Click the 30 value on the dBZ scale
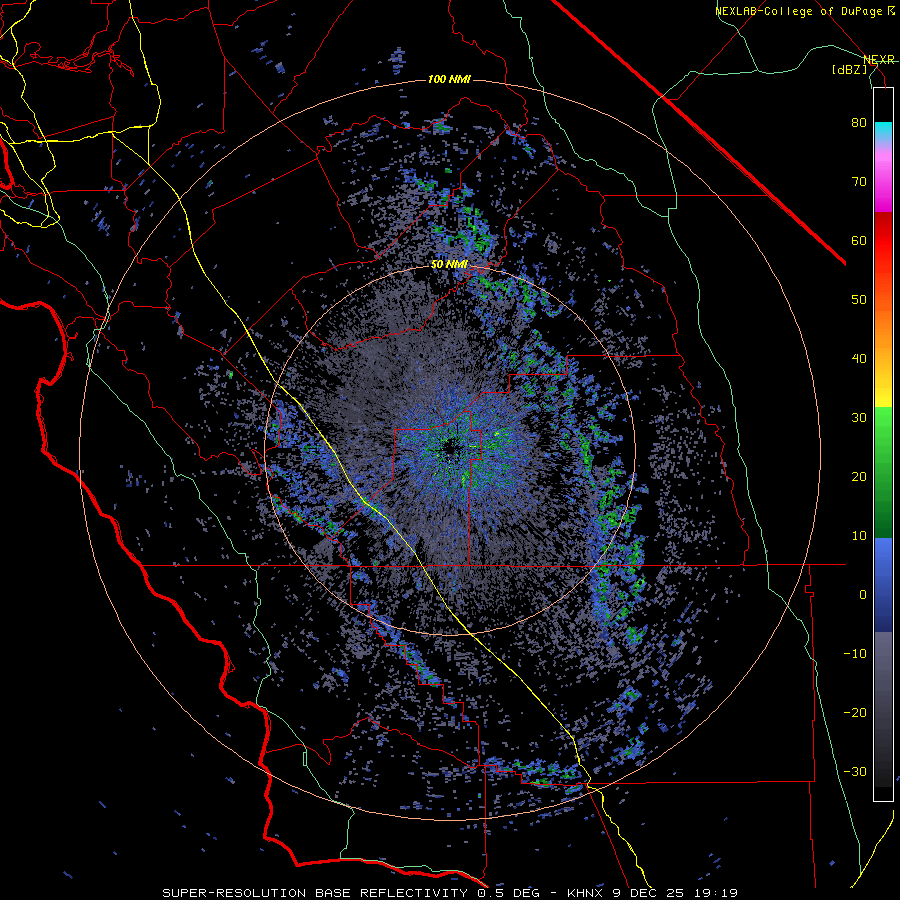 point(859,418)
